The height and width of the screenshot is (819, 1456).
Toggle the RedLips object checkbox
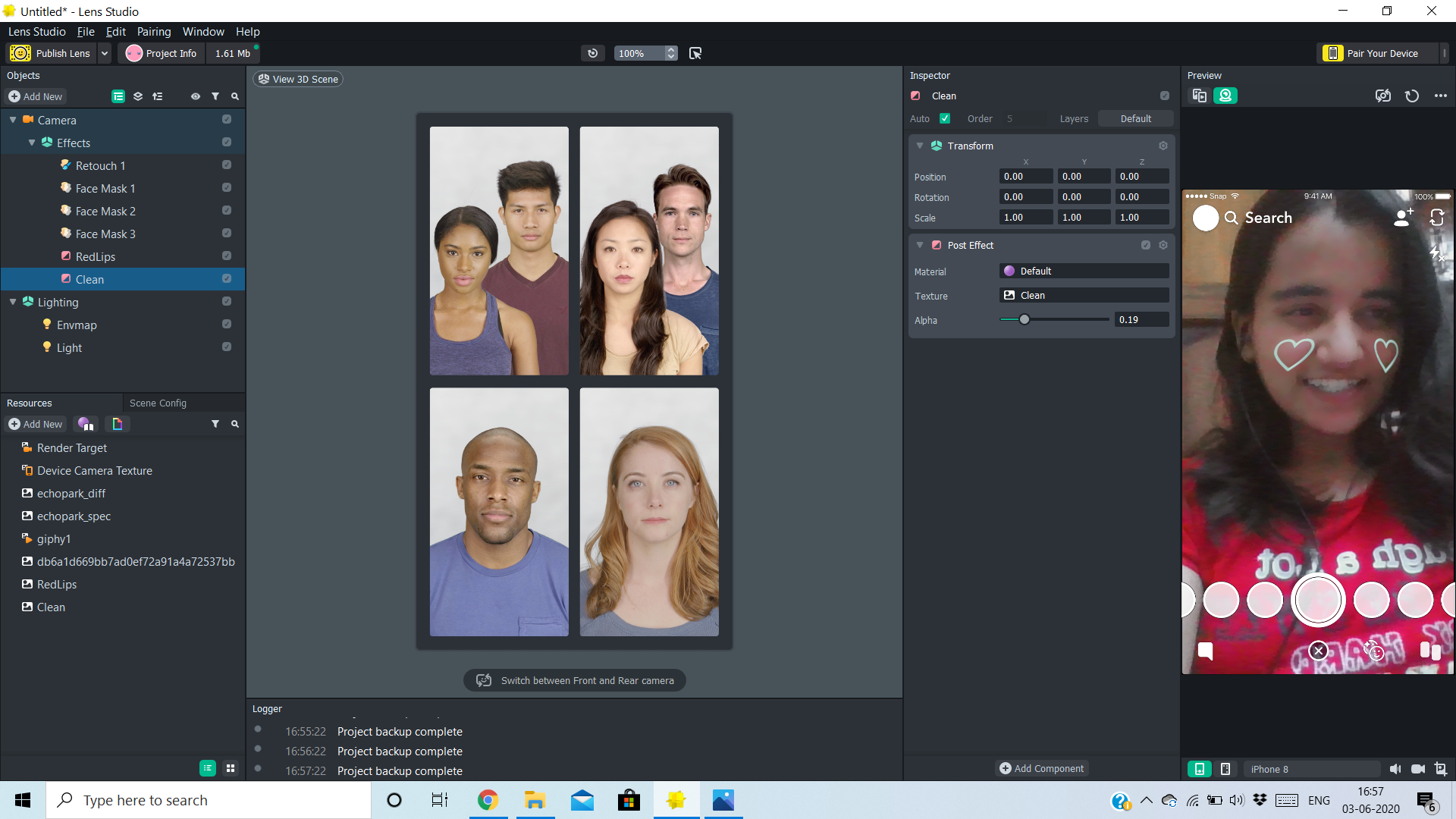pos(226,256)
